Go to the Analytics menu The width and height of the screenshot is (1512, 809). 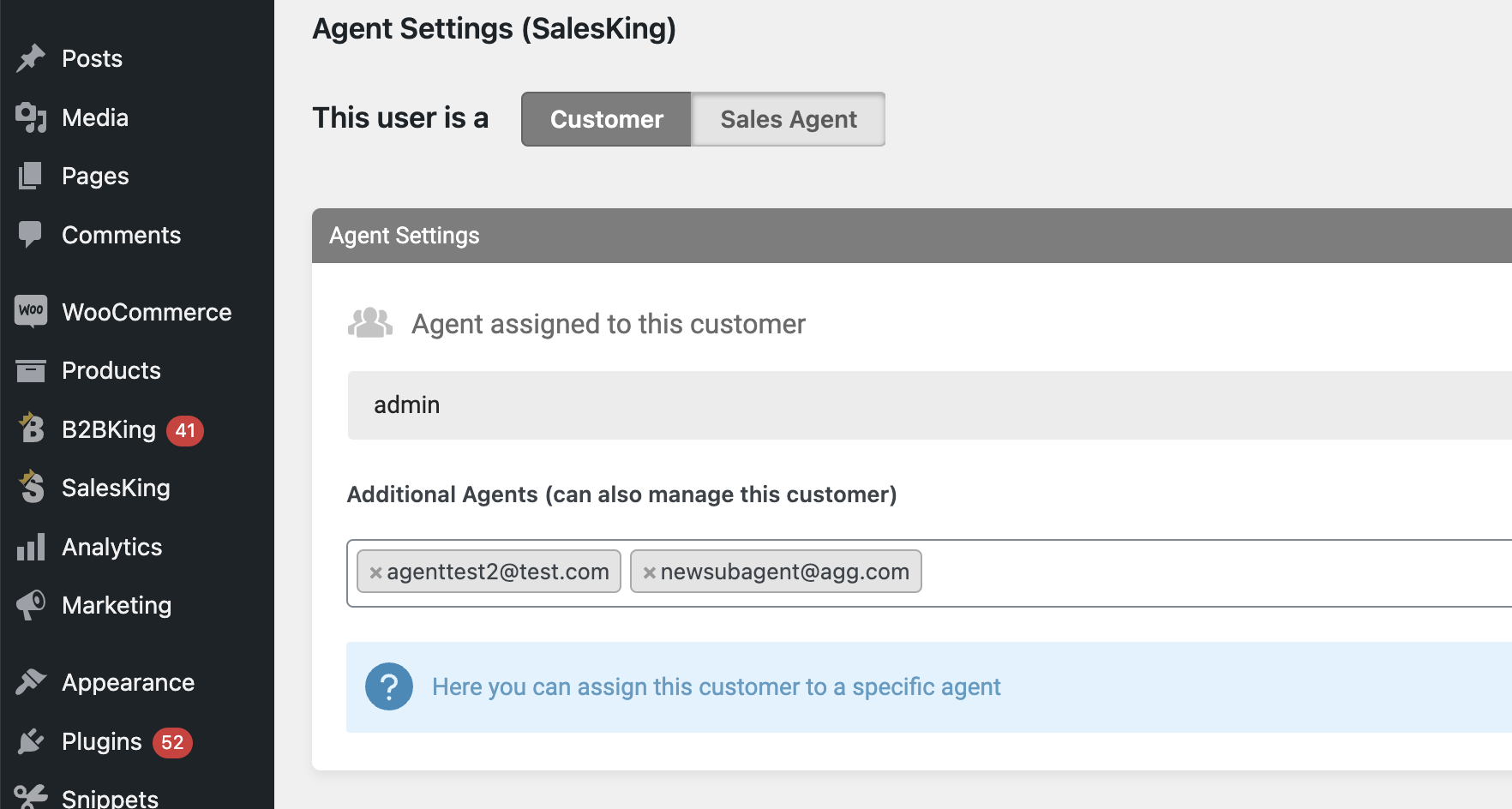[x=111, y=547]
